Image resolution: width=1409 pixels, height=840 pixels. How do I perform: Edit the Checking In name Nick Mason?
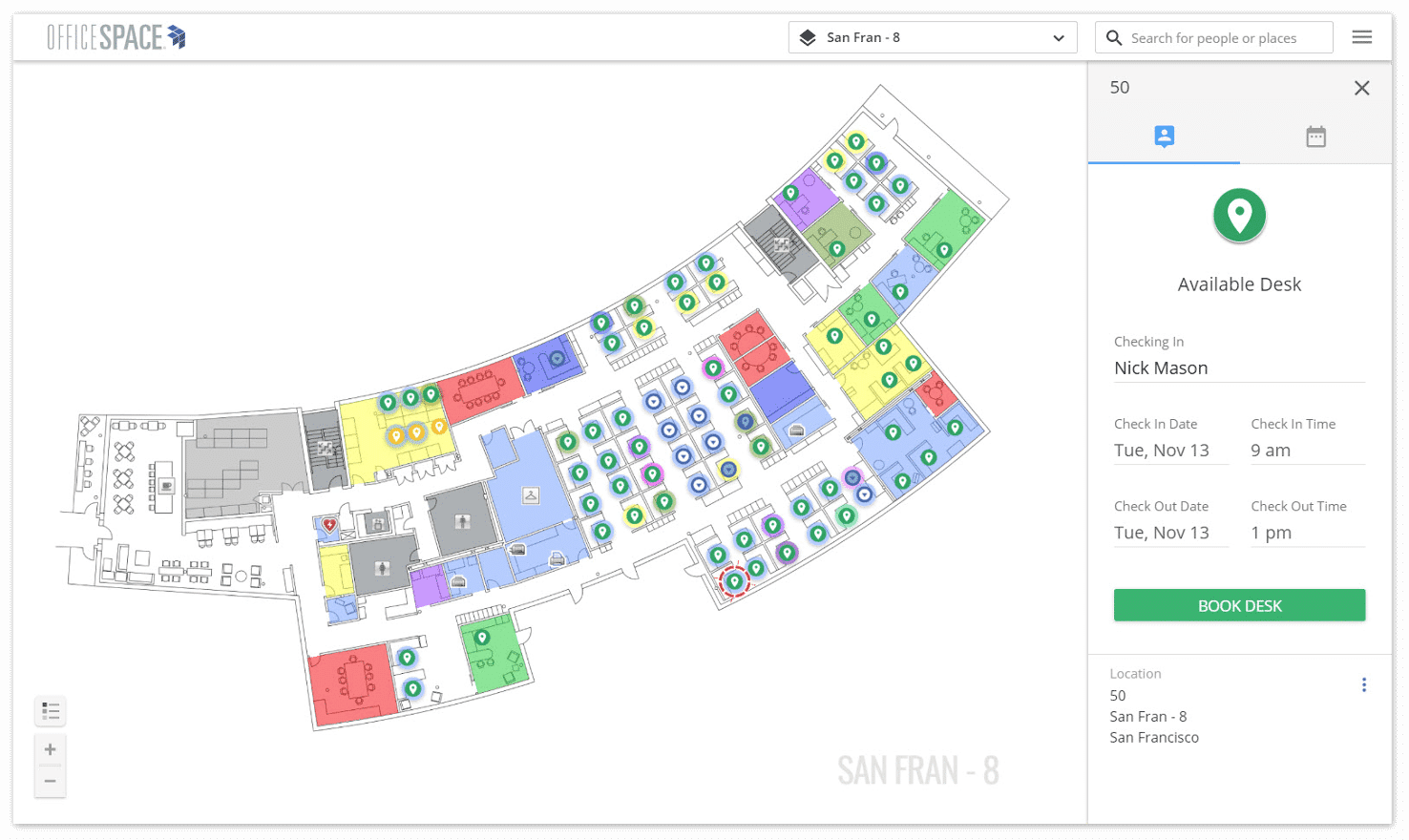[x=1239, y=368]
